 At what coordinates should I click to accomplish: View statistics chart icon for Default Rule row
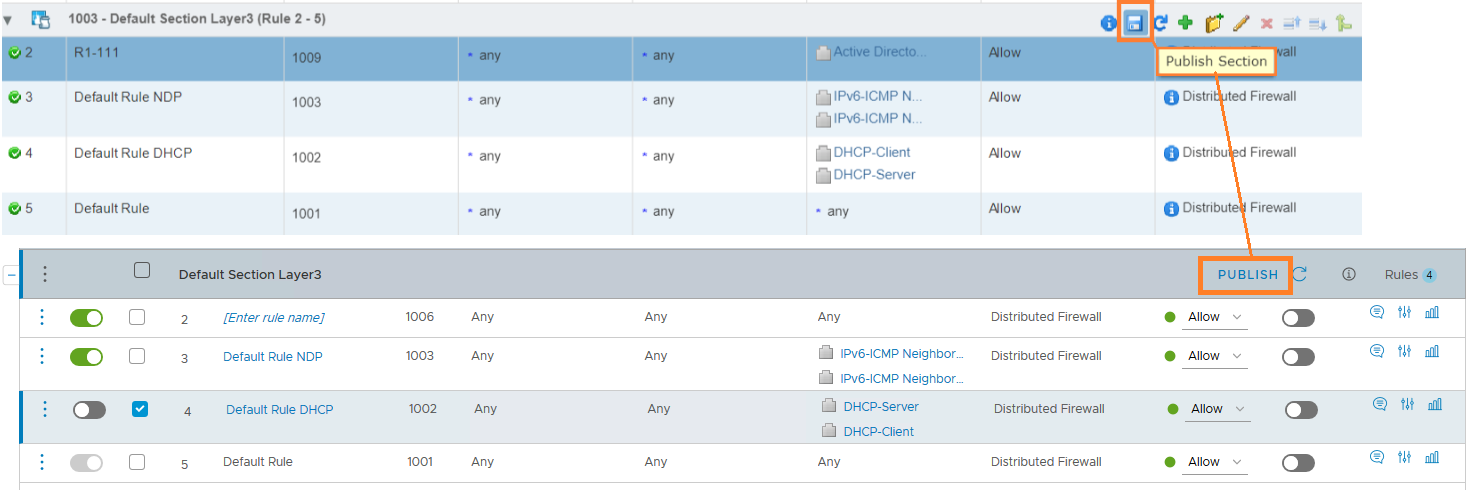1432,457
